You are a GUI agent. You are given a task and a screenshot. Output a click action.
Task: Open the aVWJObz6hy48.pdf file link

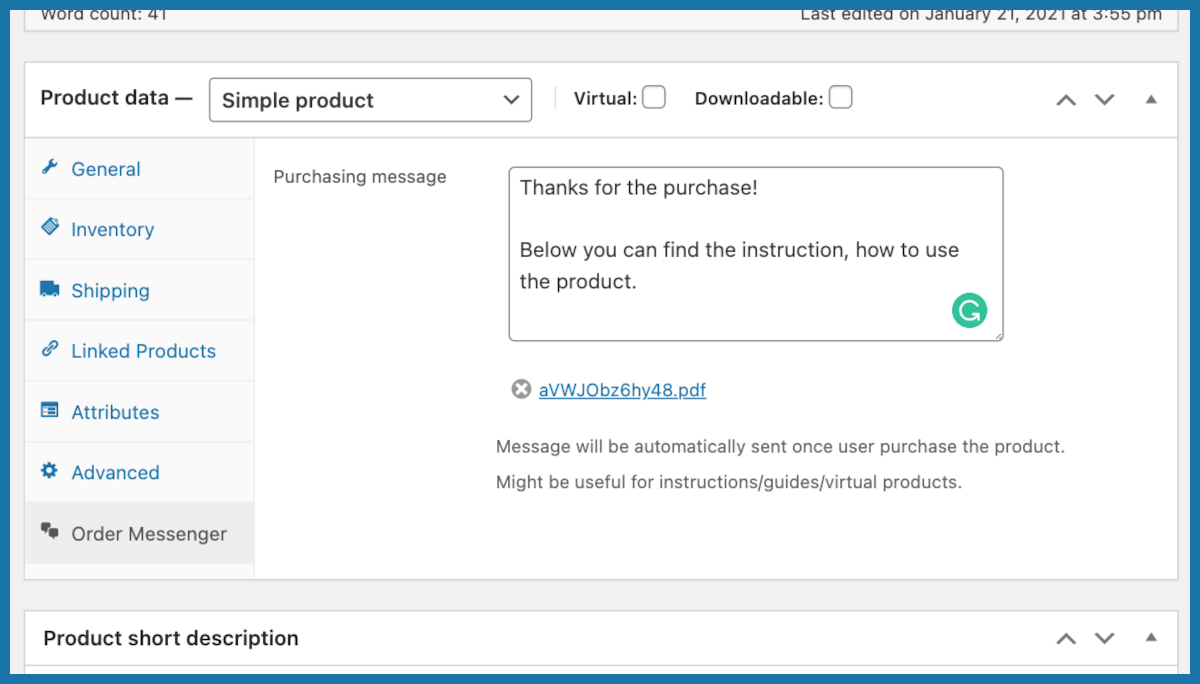tap(622, 389)
